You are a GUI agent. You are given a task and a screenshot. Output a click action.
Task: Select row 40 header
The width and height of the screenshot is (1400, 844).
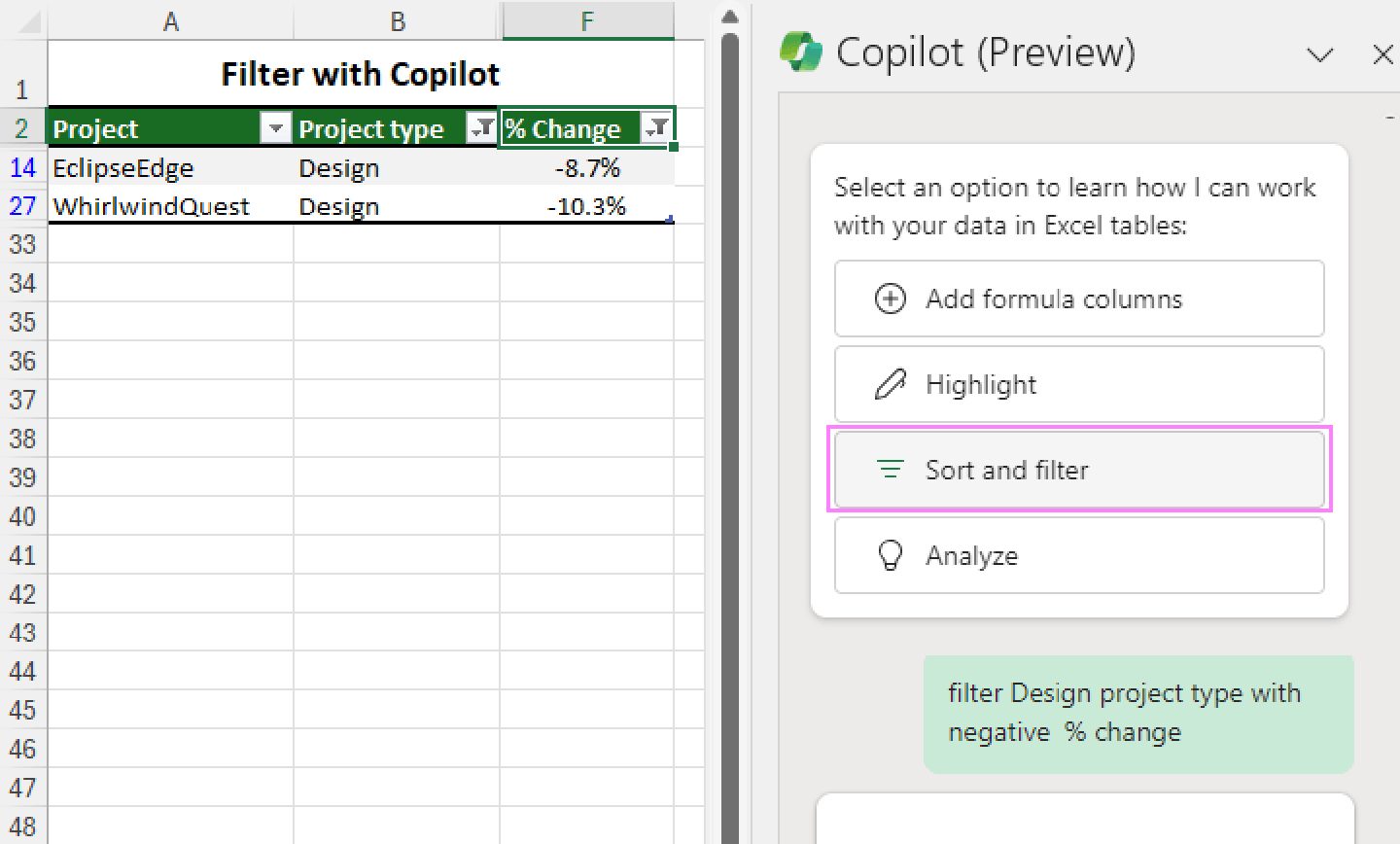22,516
